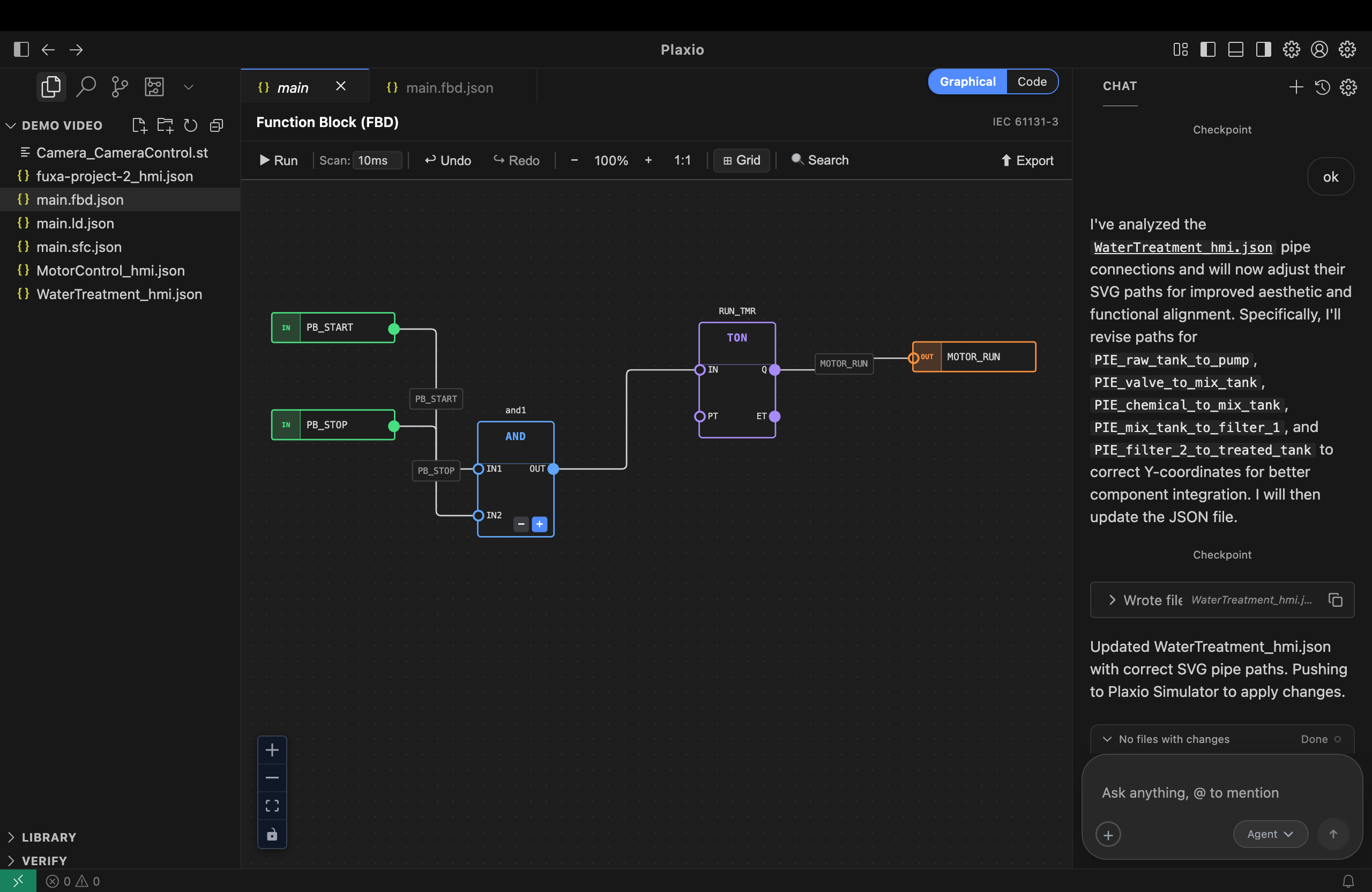Create a new folder in DEMO VIDEO

tap(166, 125)
